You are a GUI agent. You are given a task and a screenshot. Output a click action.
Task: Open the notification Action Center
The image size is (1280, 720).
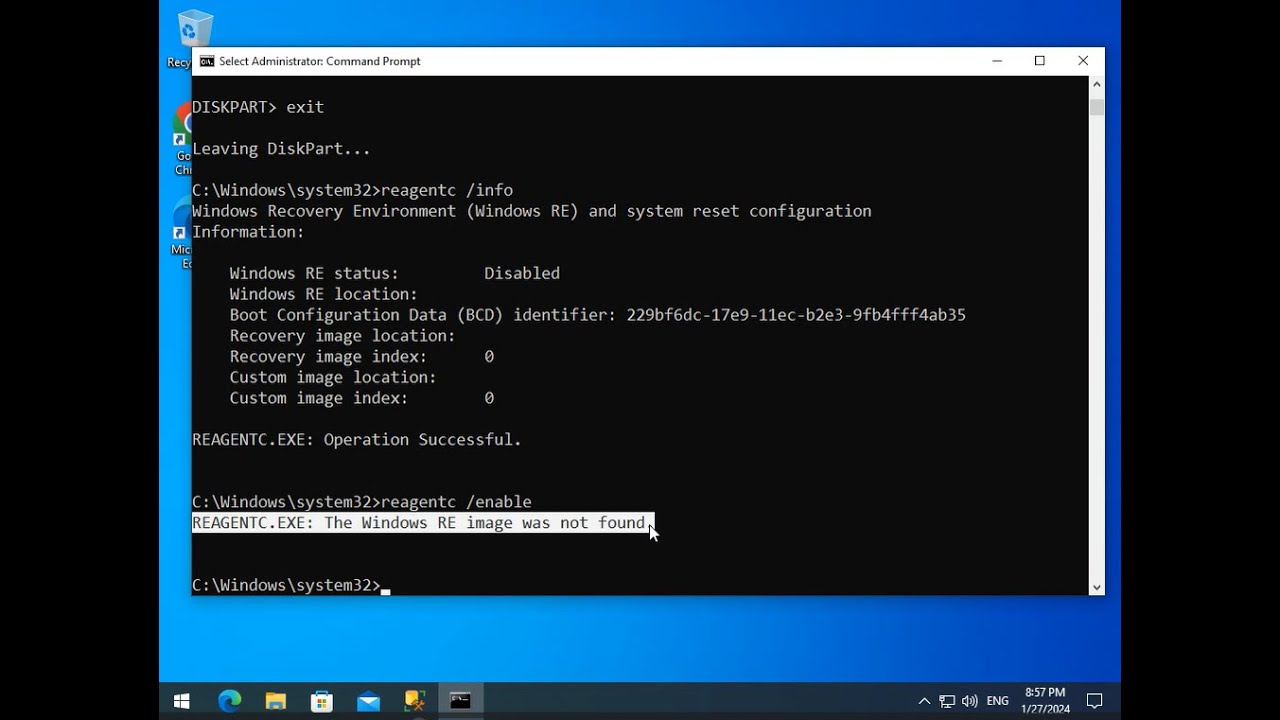click(x=1094, y=701)
